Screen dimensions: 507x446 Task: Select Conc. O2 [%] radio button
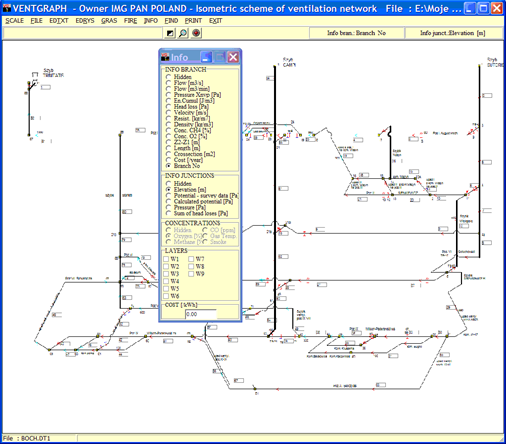point(168,136)
